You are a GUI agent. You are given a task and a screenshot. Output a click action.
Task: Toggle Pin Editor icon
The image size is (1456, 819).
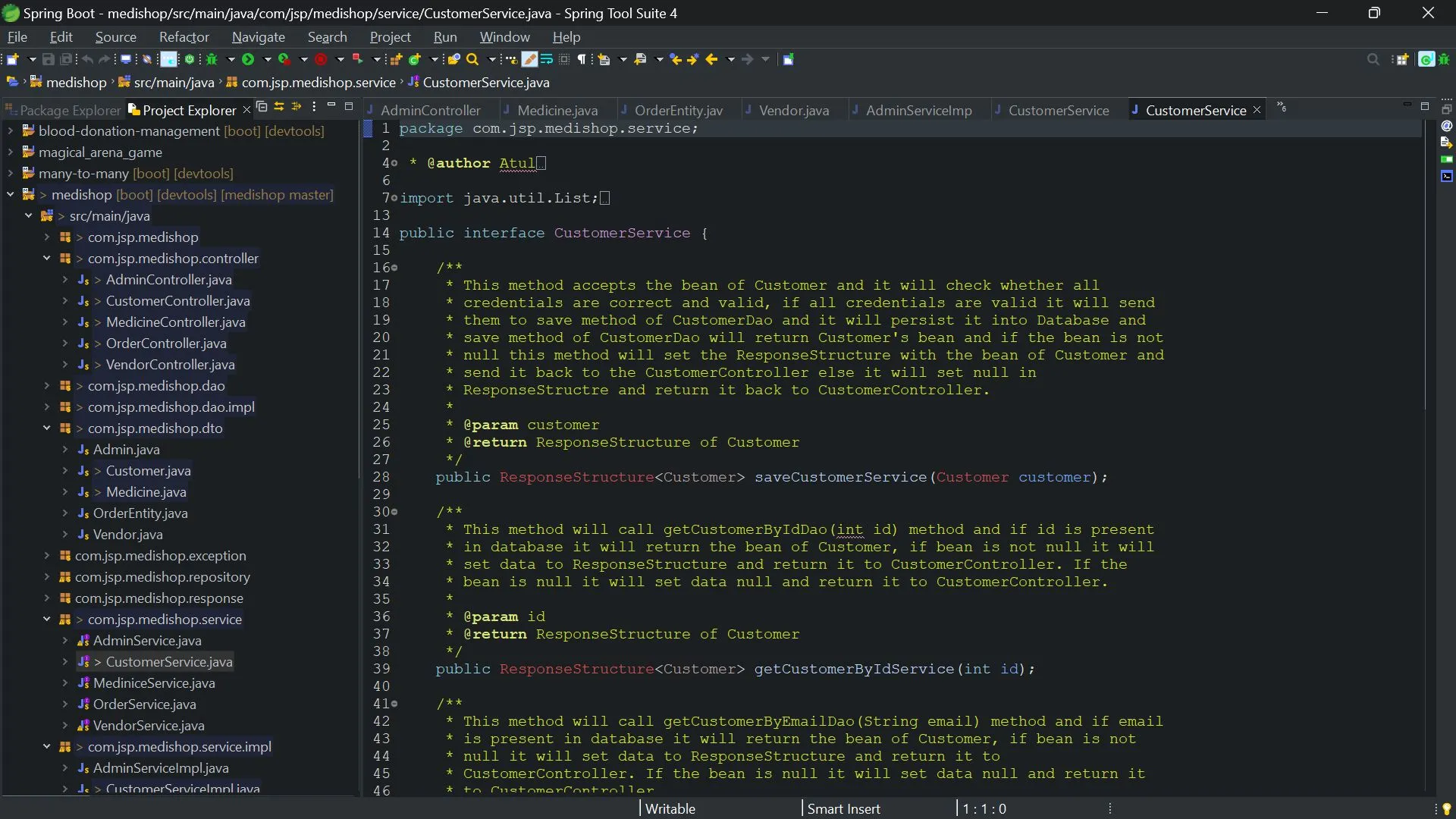point(788,59)
